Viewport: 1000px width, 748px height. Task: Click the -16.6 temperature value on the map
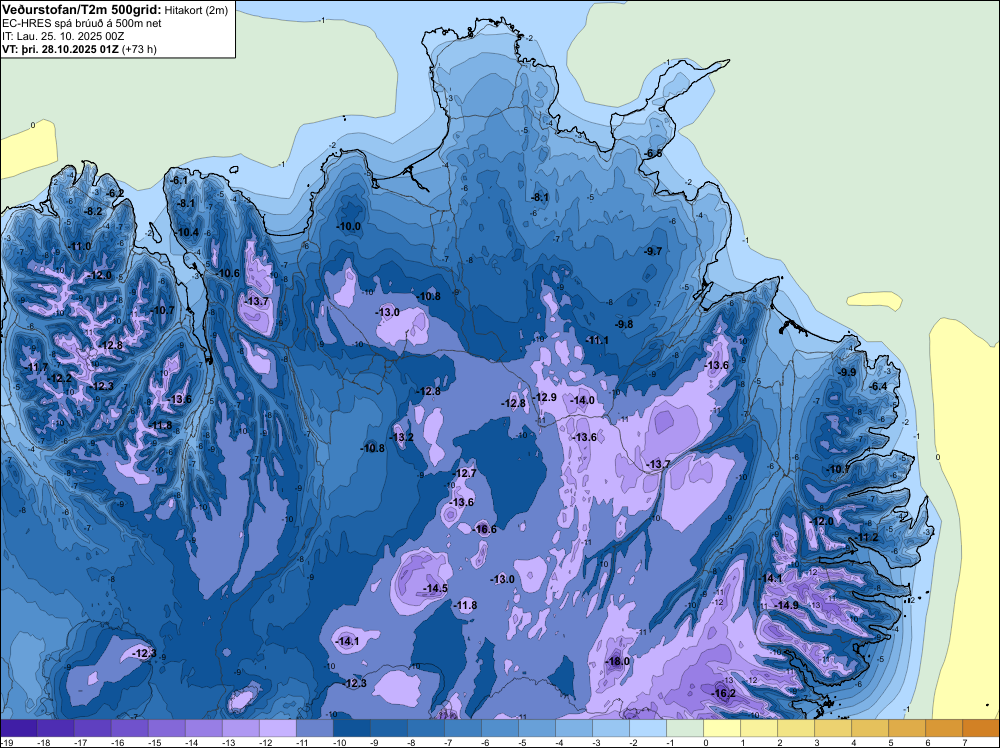tap(485, 529)
